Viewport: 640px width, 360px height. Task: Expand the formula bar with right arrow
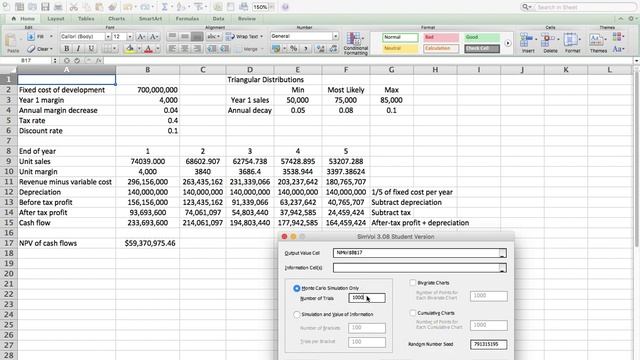click(x=636, y=60)
